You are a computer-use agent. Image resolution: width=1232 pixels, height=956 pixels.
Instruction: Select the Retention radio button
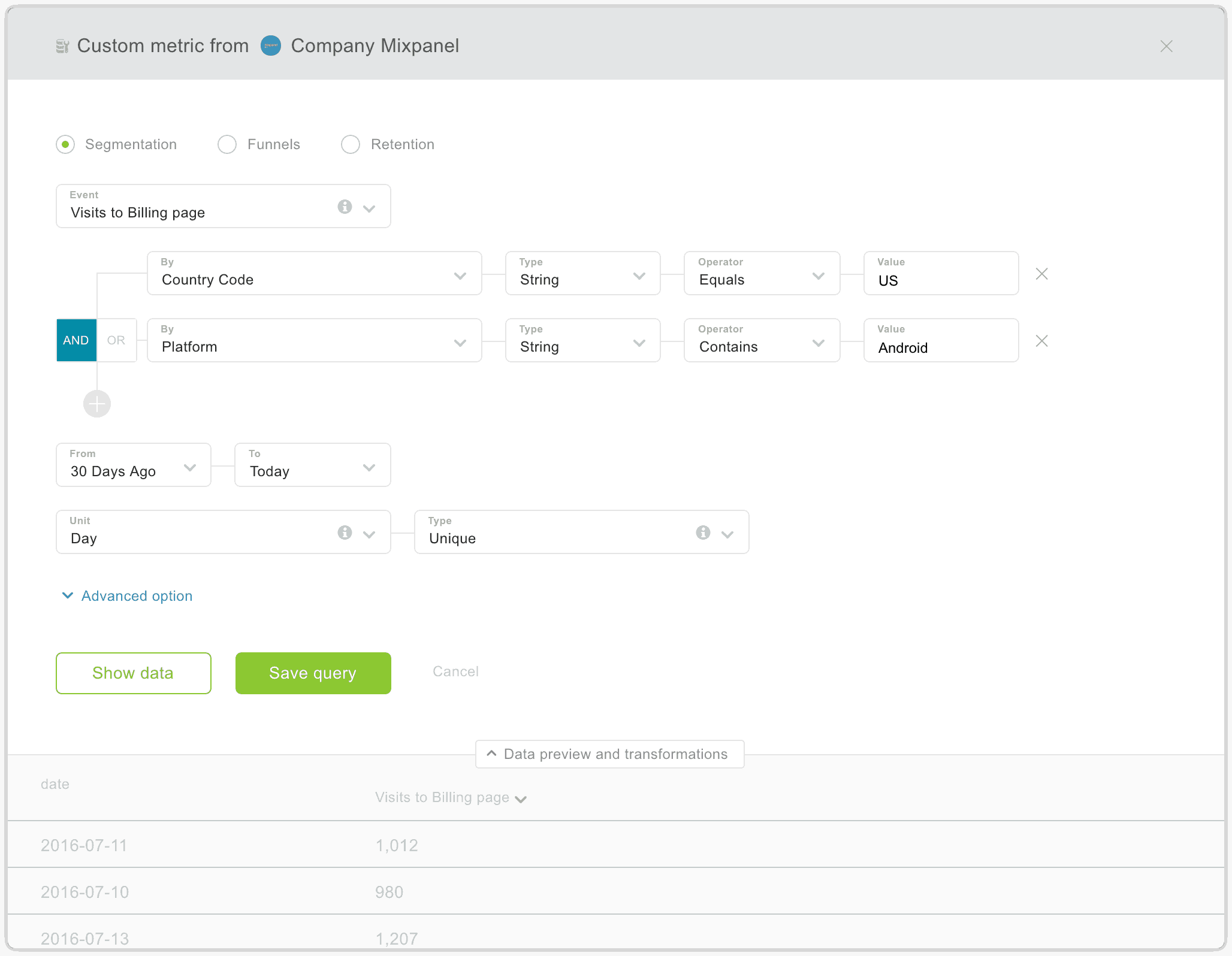351,144
